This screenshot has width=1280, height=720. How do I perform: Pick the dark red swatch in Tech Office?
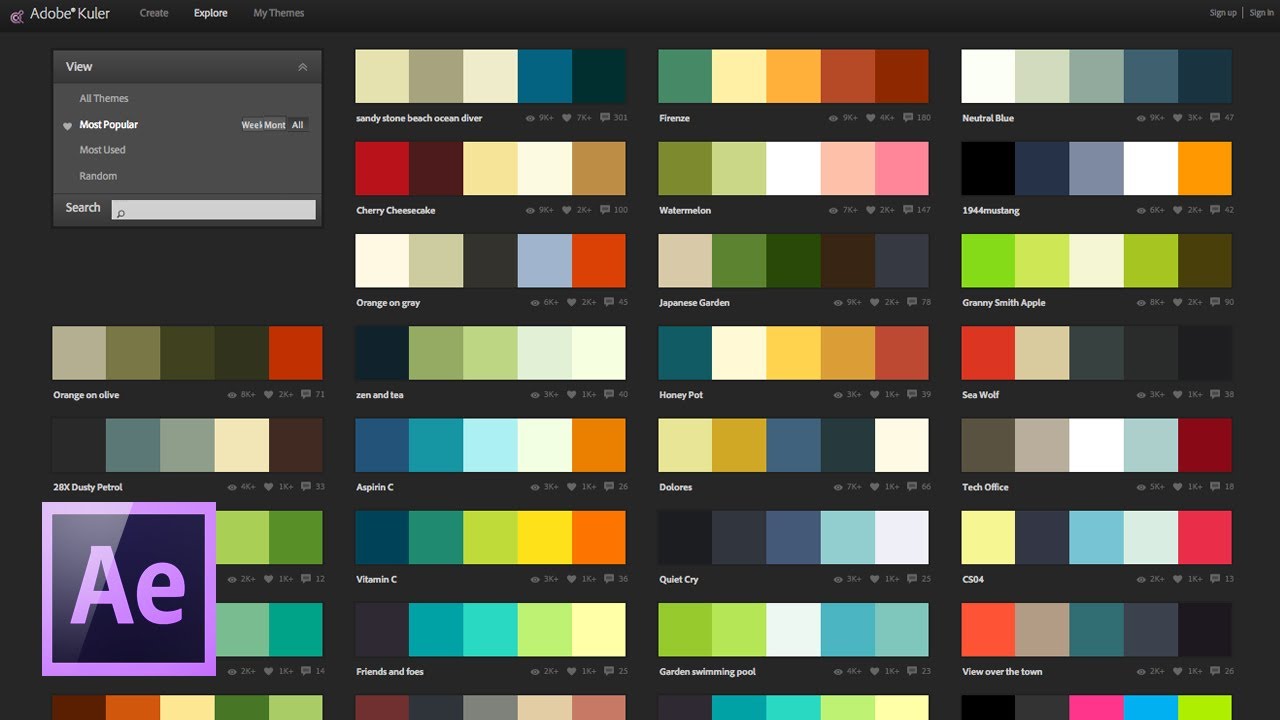pos(1205,445)
